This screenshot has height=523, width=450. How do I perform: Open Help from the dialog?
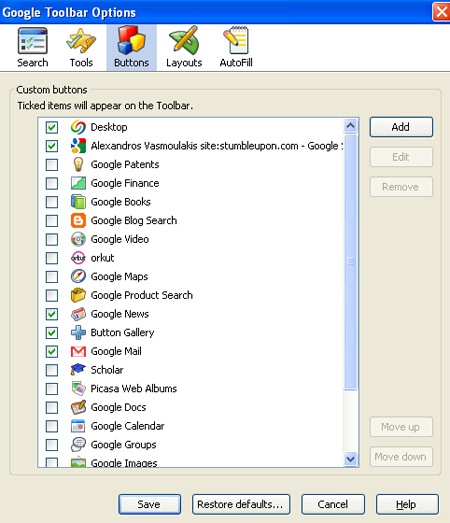(x=407, y=504)
